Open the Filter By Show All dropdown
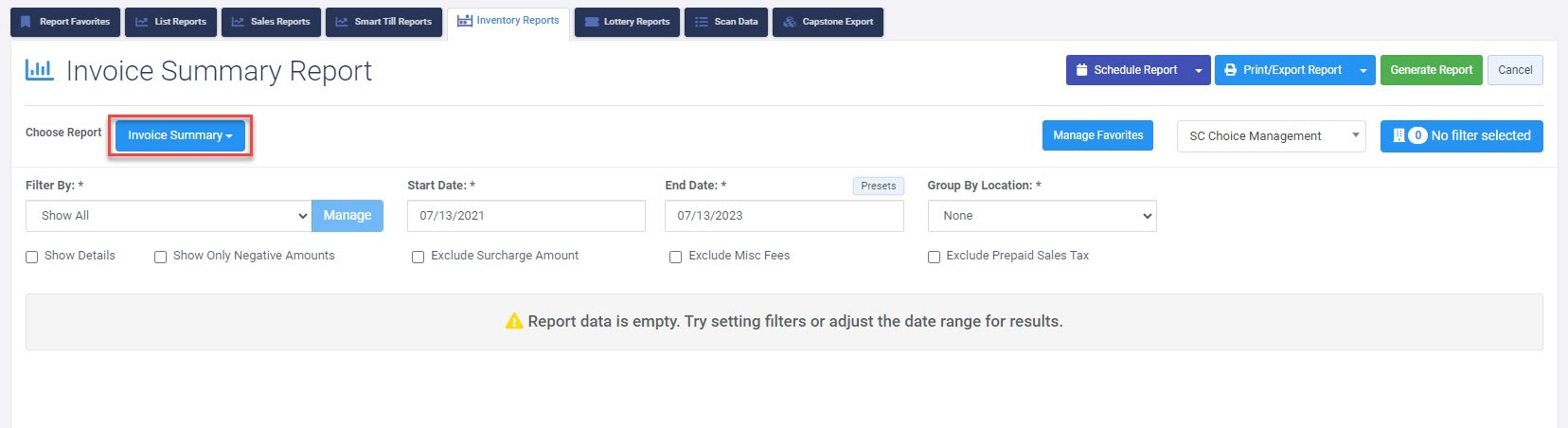 coord(169,216)
